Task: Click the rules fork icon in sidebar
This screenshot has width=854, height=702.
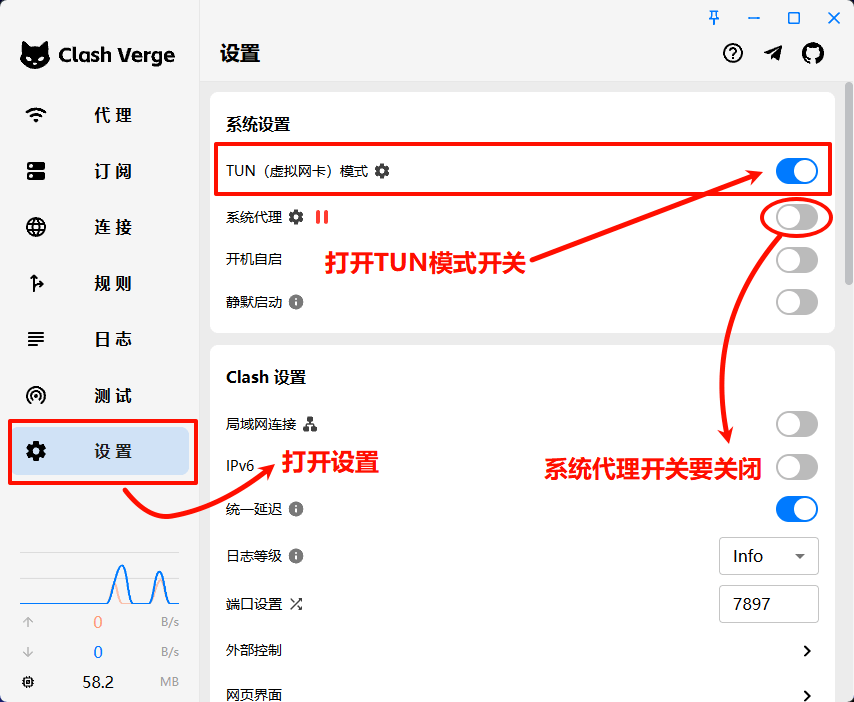Action: pyautogui.click(x=36, y=283)
